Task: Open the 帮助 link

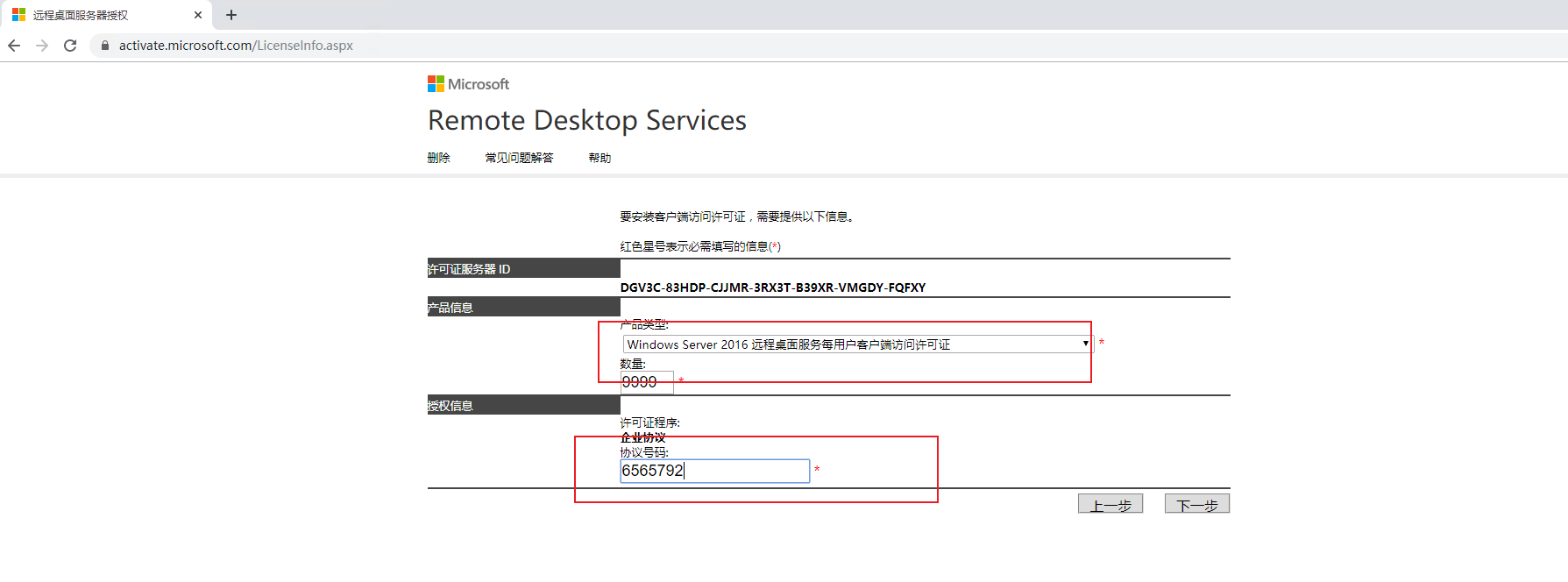Action: pyautogui.click(x=600, y=158)
